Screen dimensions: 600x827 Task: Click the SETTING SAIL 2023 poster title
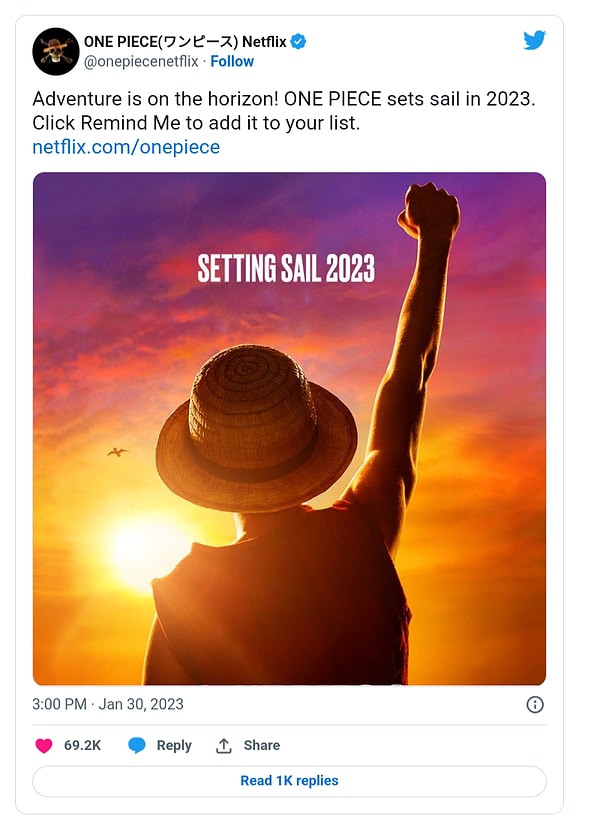point(286,269)
